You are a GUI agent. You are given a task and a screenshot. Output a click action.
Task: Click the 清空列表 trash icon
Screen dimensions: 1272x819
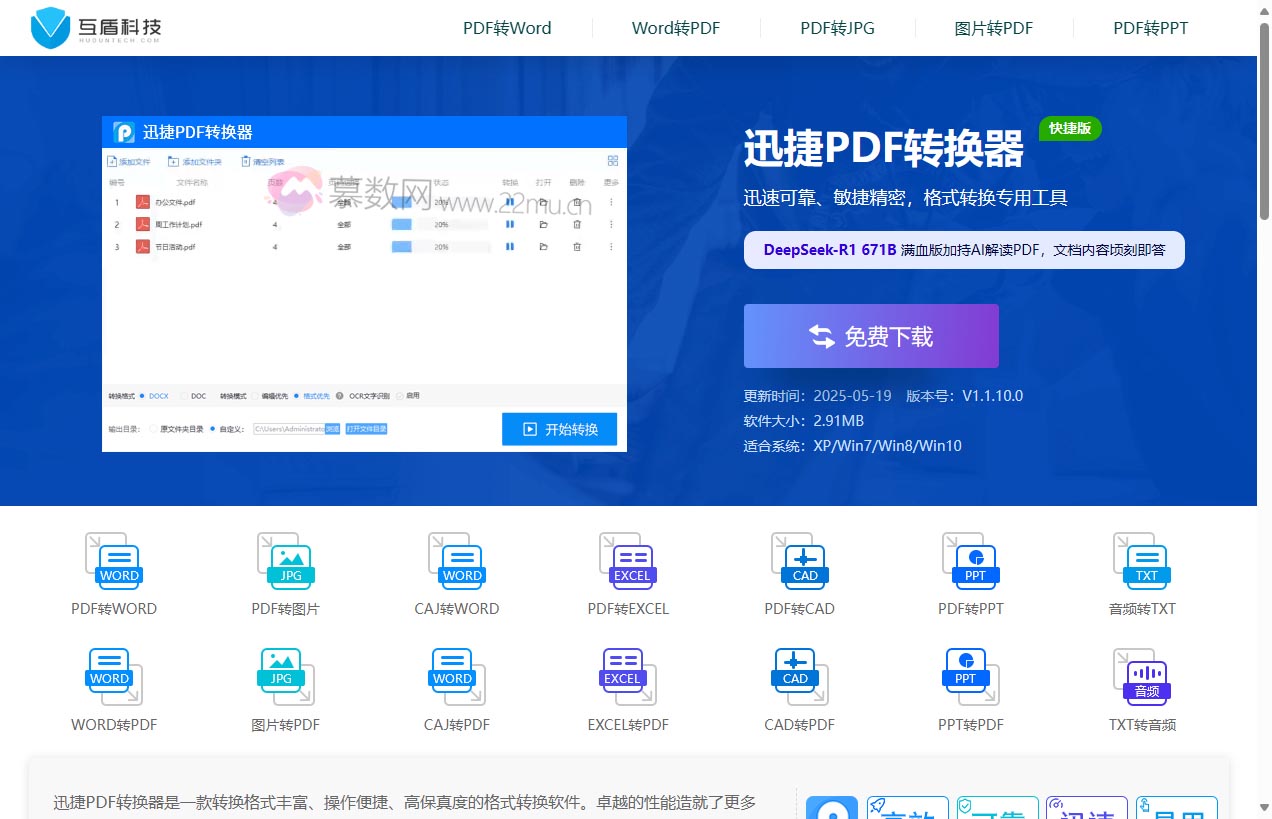coord(245,161)
